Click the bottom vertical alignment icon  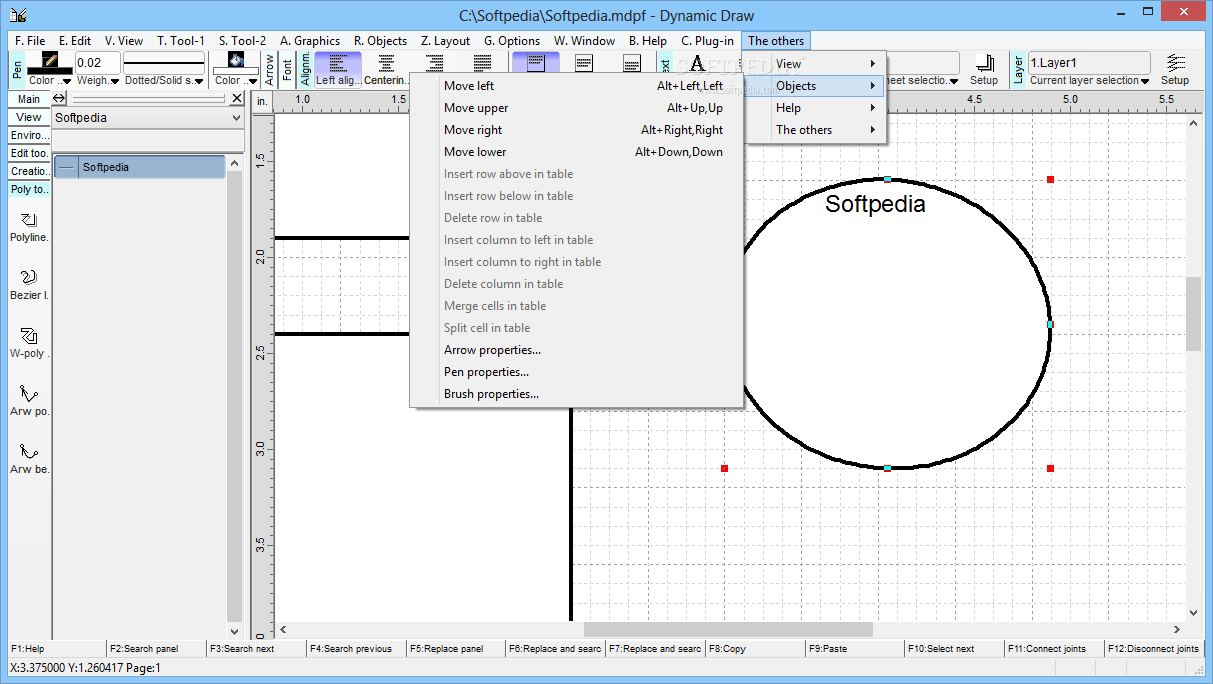(x=632, y=64)
